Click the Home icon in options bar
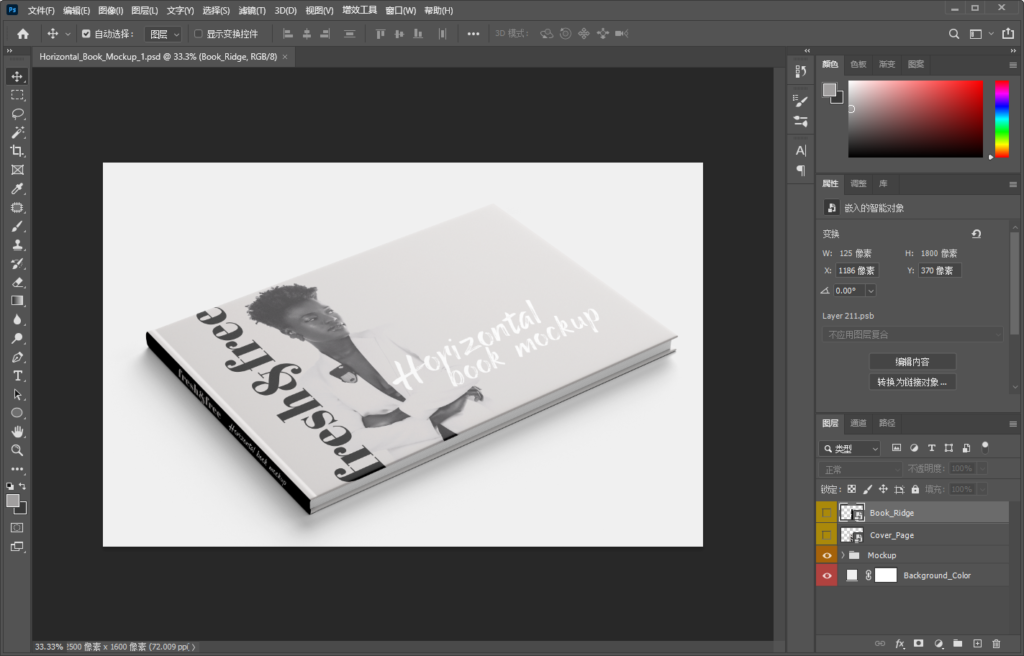This screenshot has width=1024, height=656. (x=23, y=34)
